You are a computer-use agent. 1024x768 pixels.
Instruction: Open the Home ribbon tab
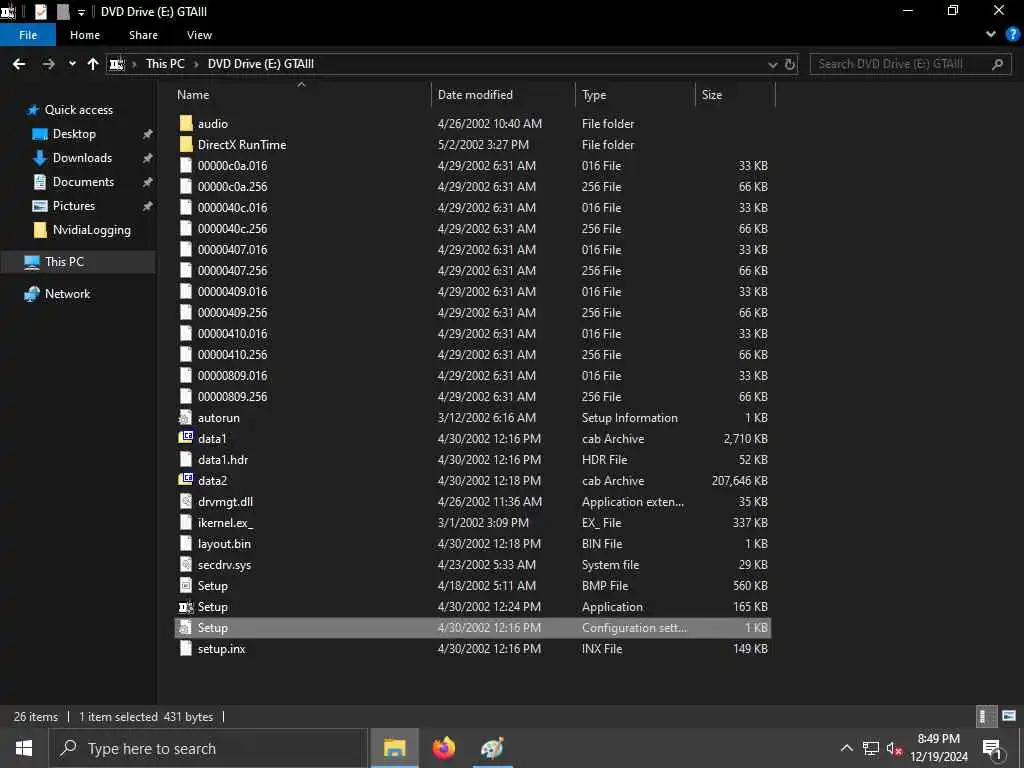pos(85,35)
